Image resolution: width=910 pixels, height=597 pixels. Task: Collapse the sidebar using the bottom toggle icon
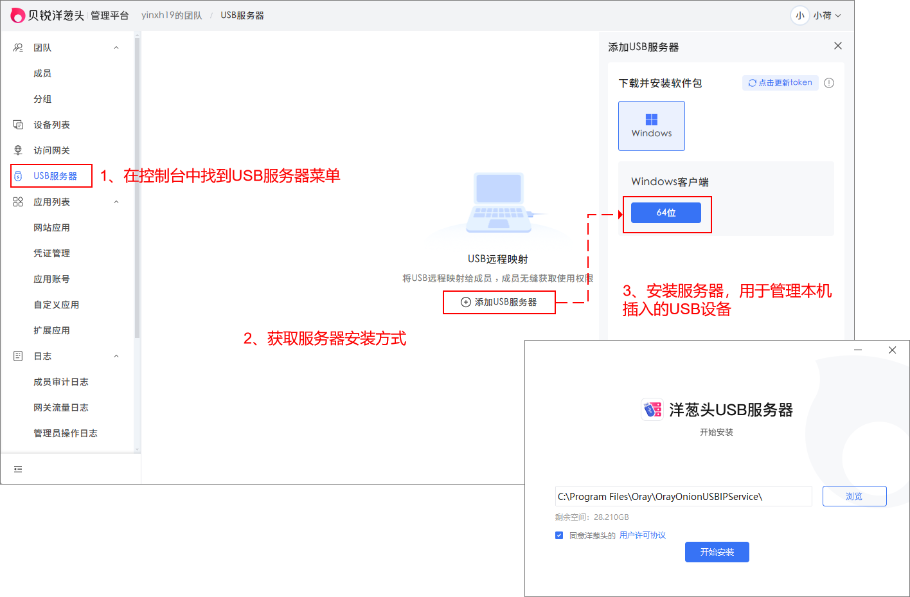coord(16,468)
